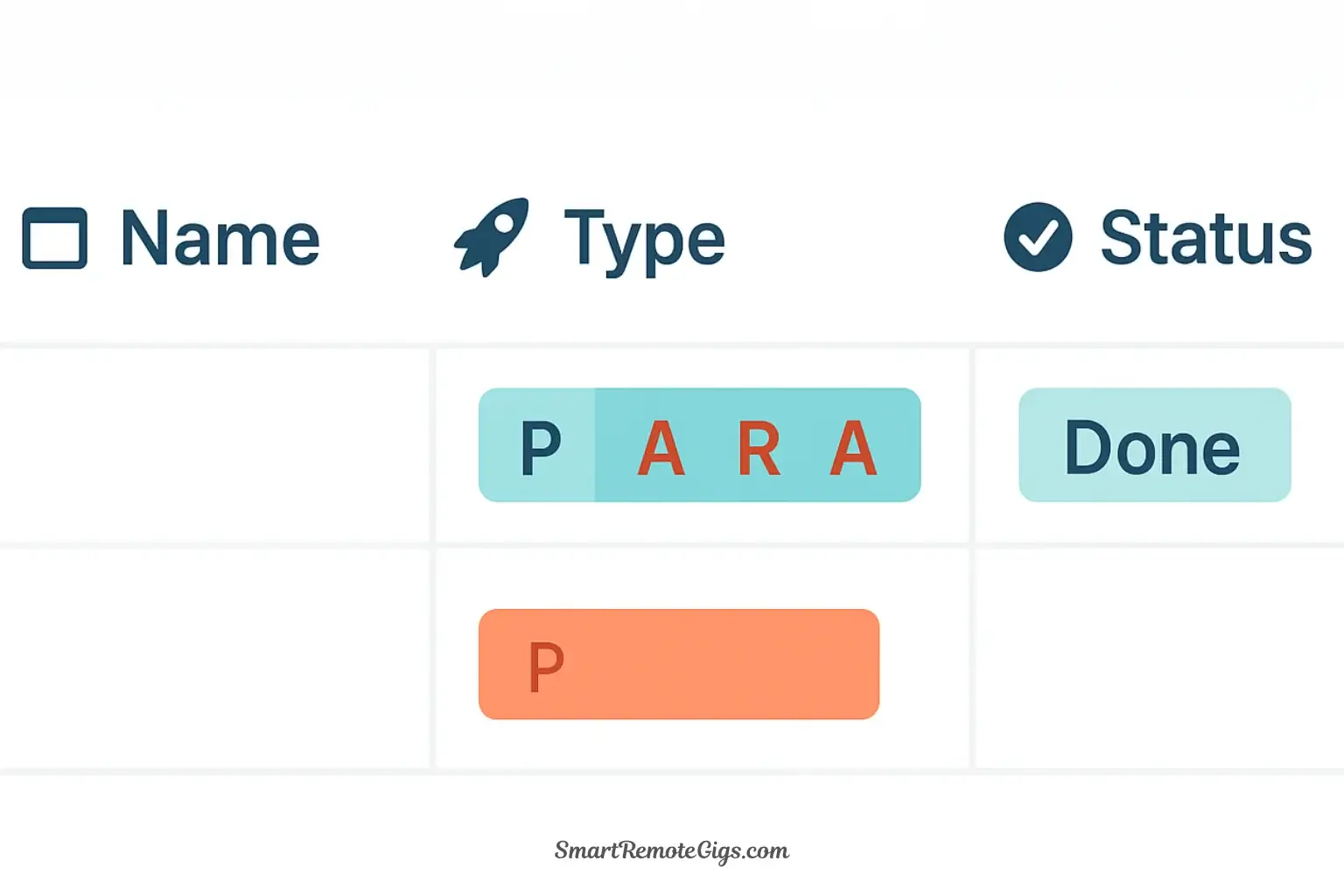Click the first red A in PARA tag

(x=661, y=447)
